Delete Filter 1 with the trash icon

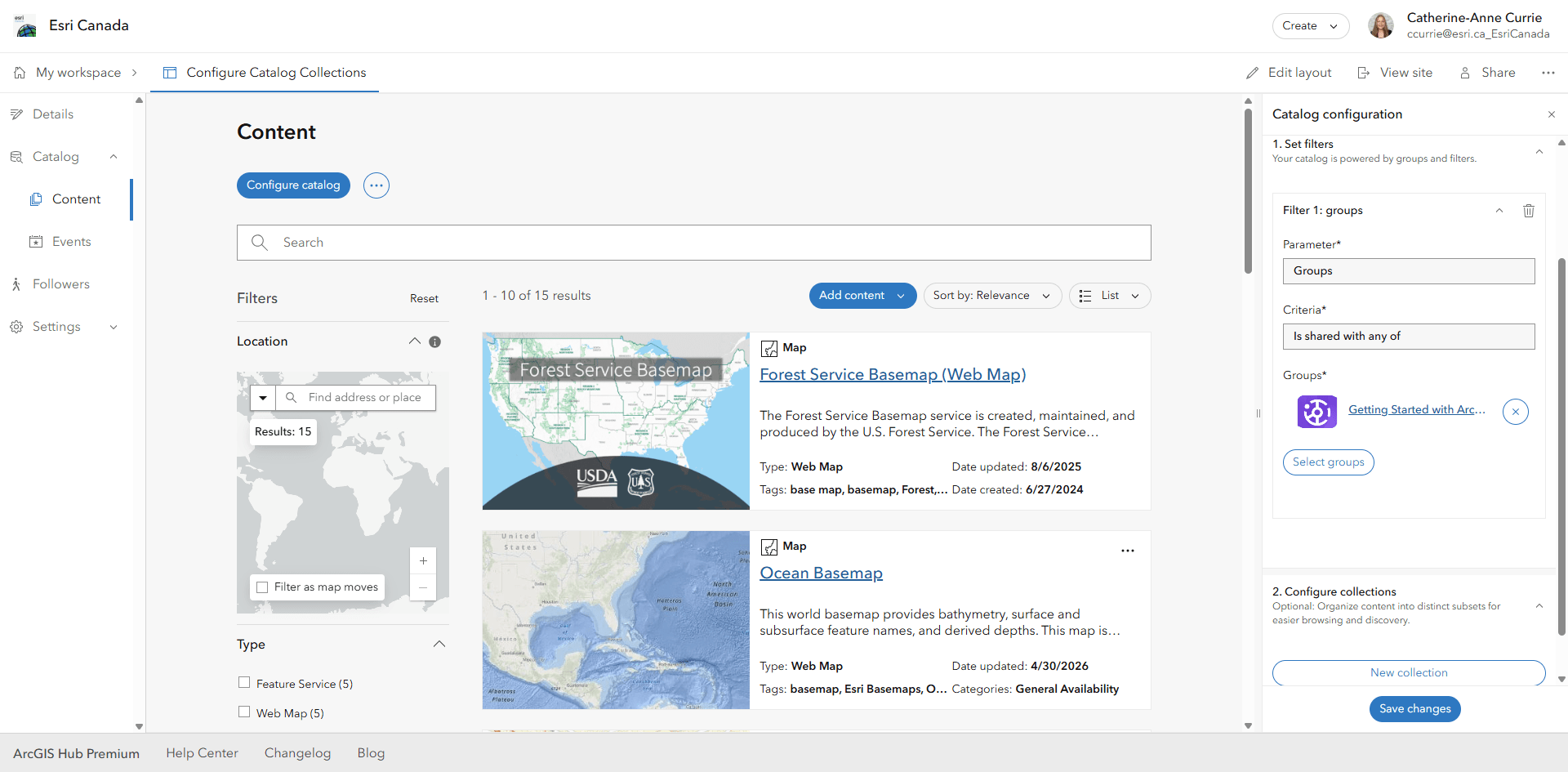pos(1529,211)
